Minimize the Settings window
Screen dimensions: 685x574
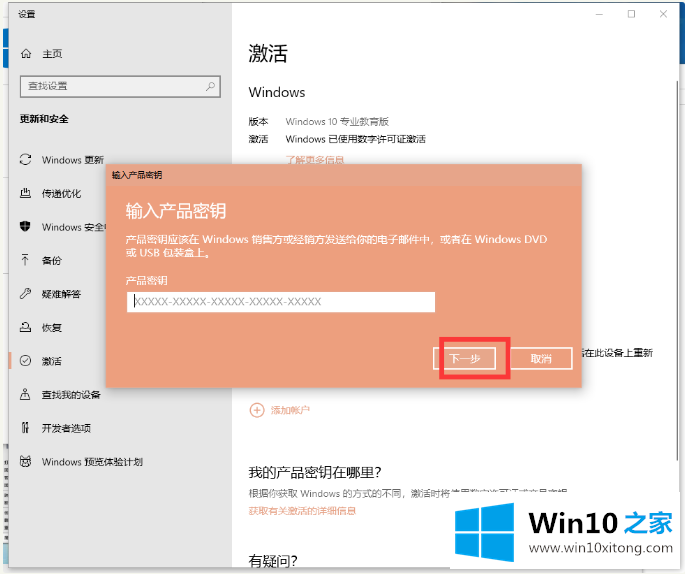(x=599, y=14)
